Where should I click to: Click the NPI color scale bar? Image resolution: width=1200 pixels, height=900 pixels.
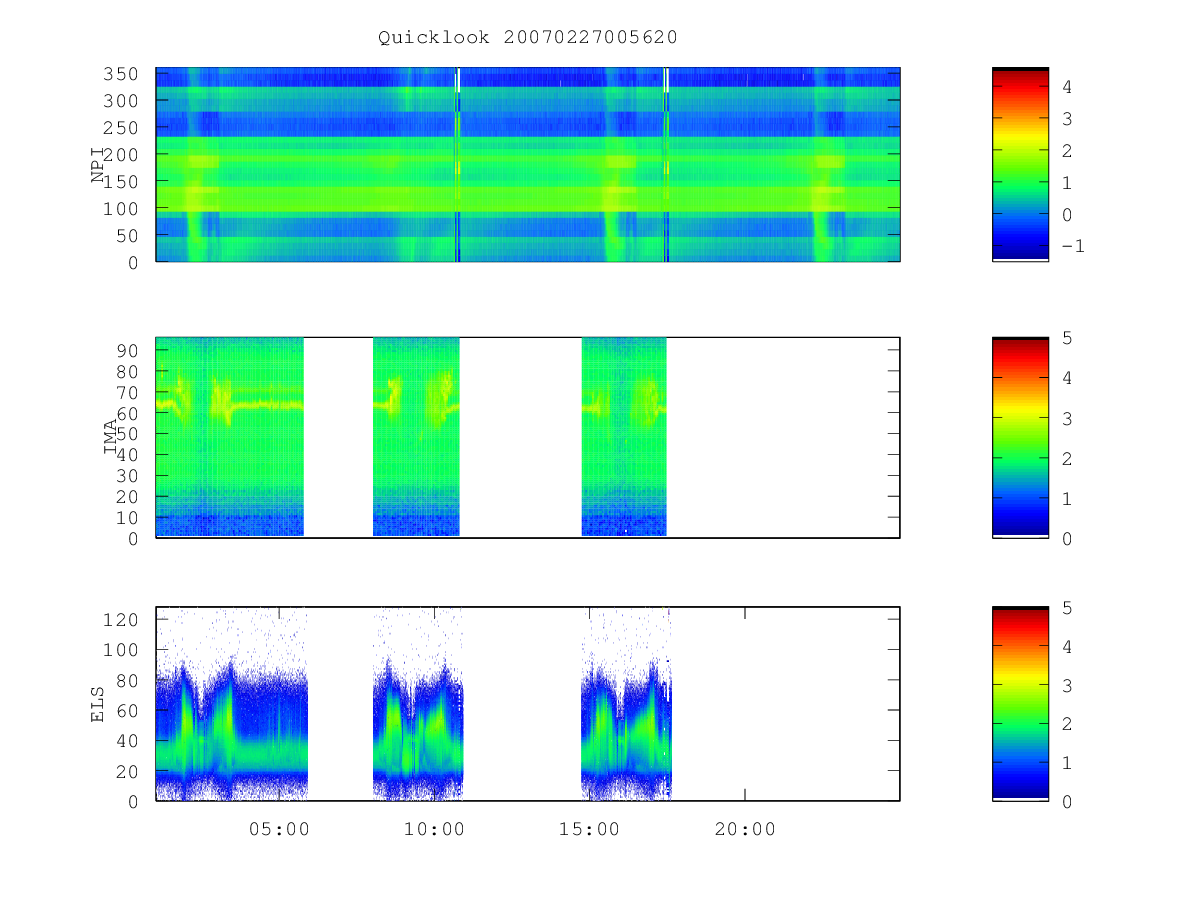(1020, 164)
